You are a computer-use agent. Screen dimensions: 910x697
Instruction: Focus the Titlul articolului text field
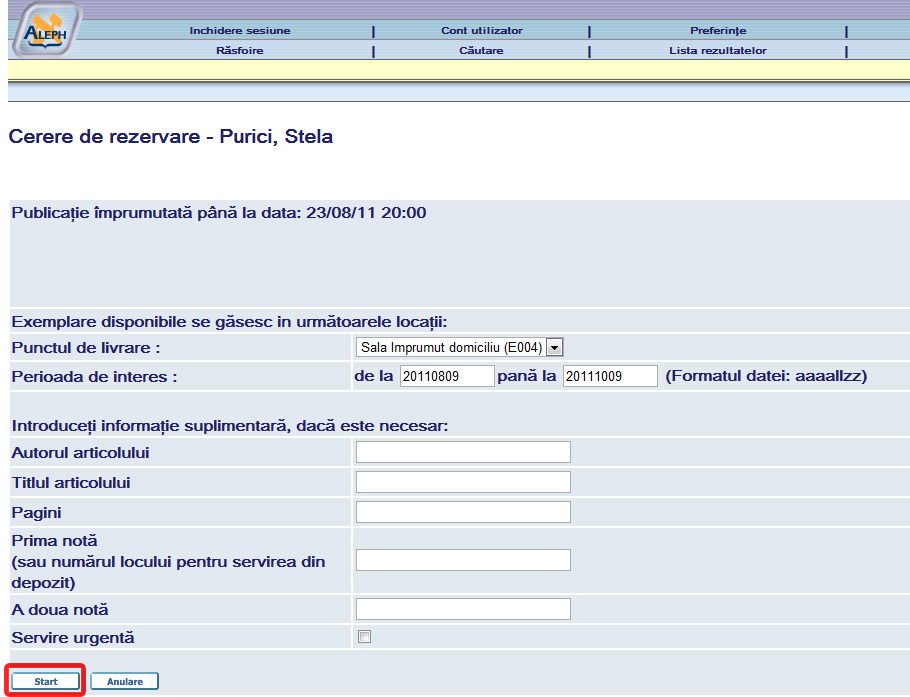click(463, 482)
